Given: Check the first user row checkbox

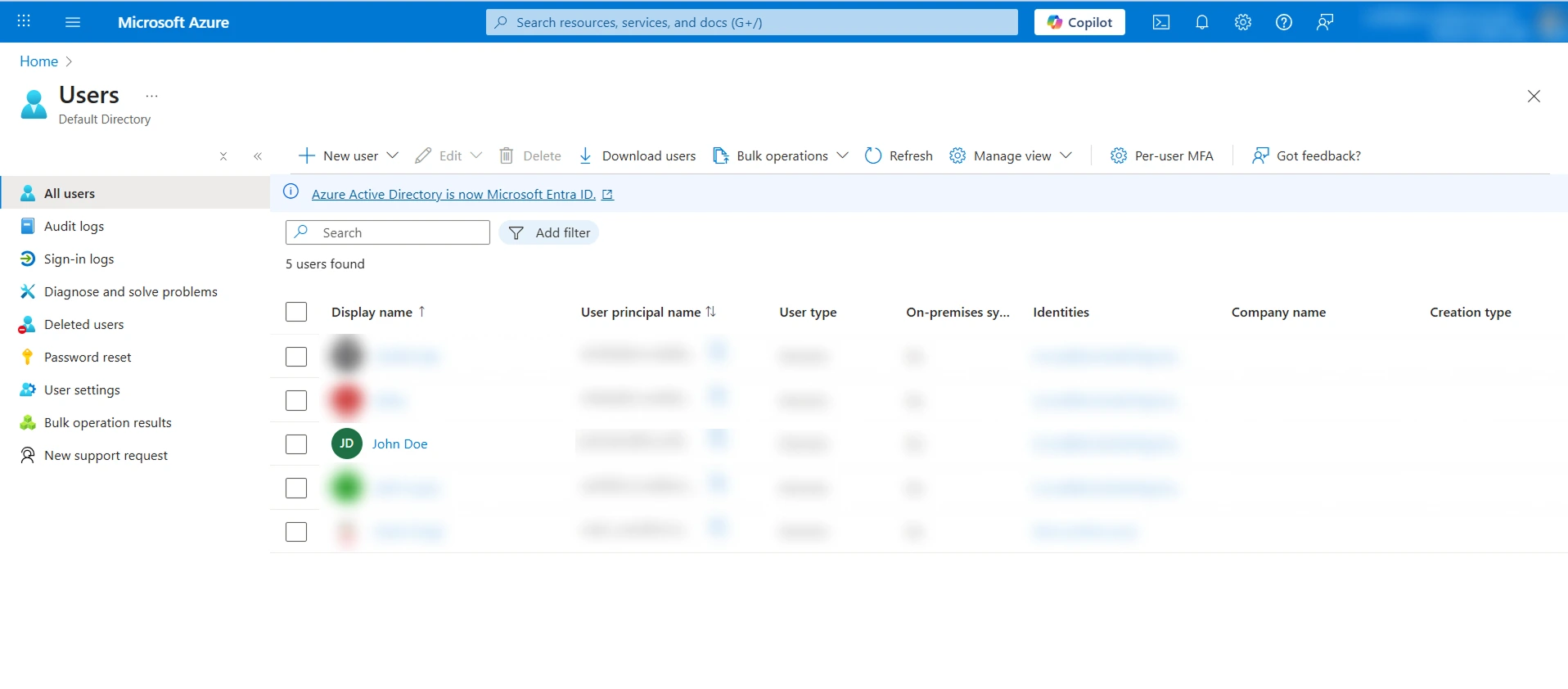Looking at the screenshot, I should pos(296,357).
